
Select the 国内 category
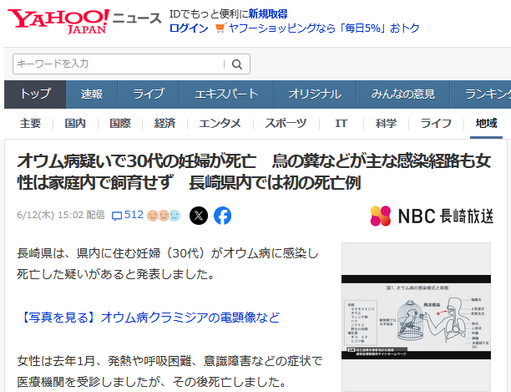click(x=75, y=123)
